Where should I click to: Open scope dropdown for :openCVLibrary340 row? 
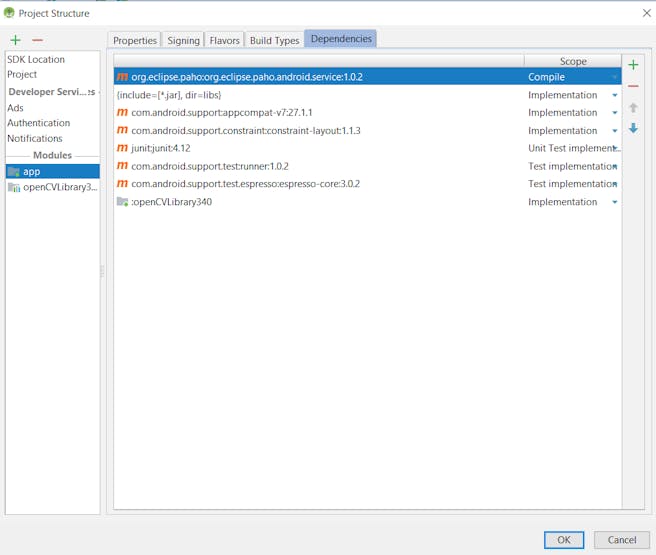(x=615, y=202)
